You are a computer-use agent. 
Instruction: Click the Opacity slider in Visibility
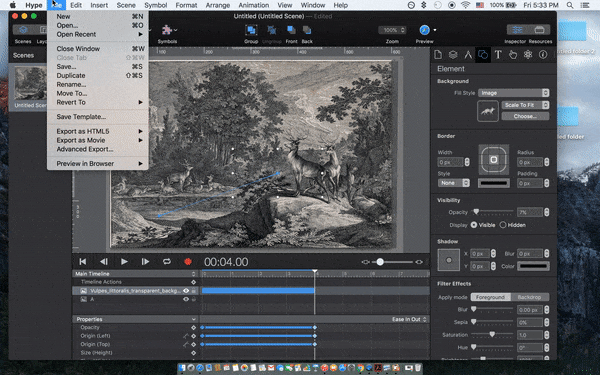[492, 212]
